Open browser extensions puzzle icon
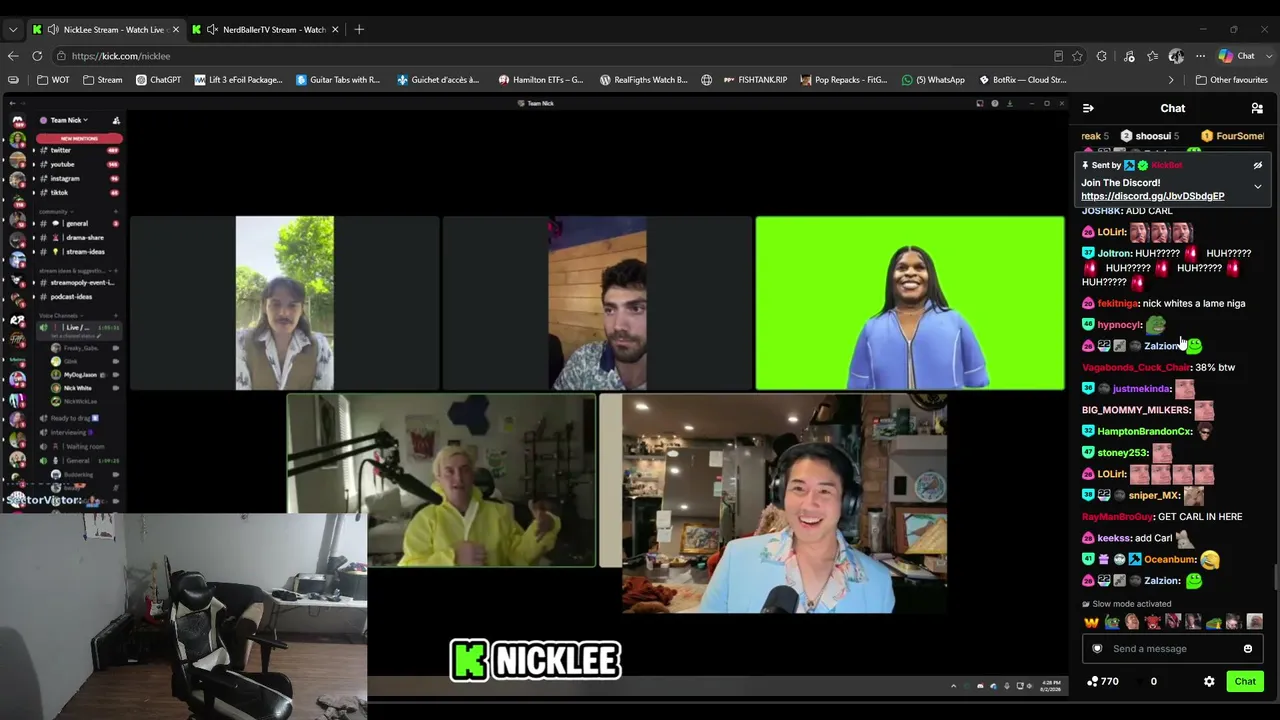The image size is (1280, 720). (x=1101, y=56)
